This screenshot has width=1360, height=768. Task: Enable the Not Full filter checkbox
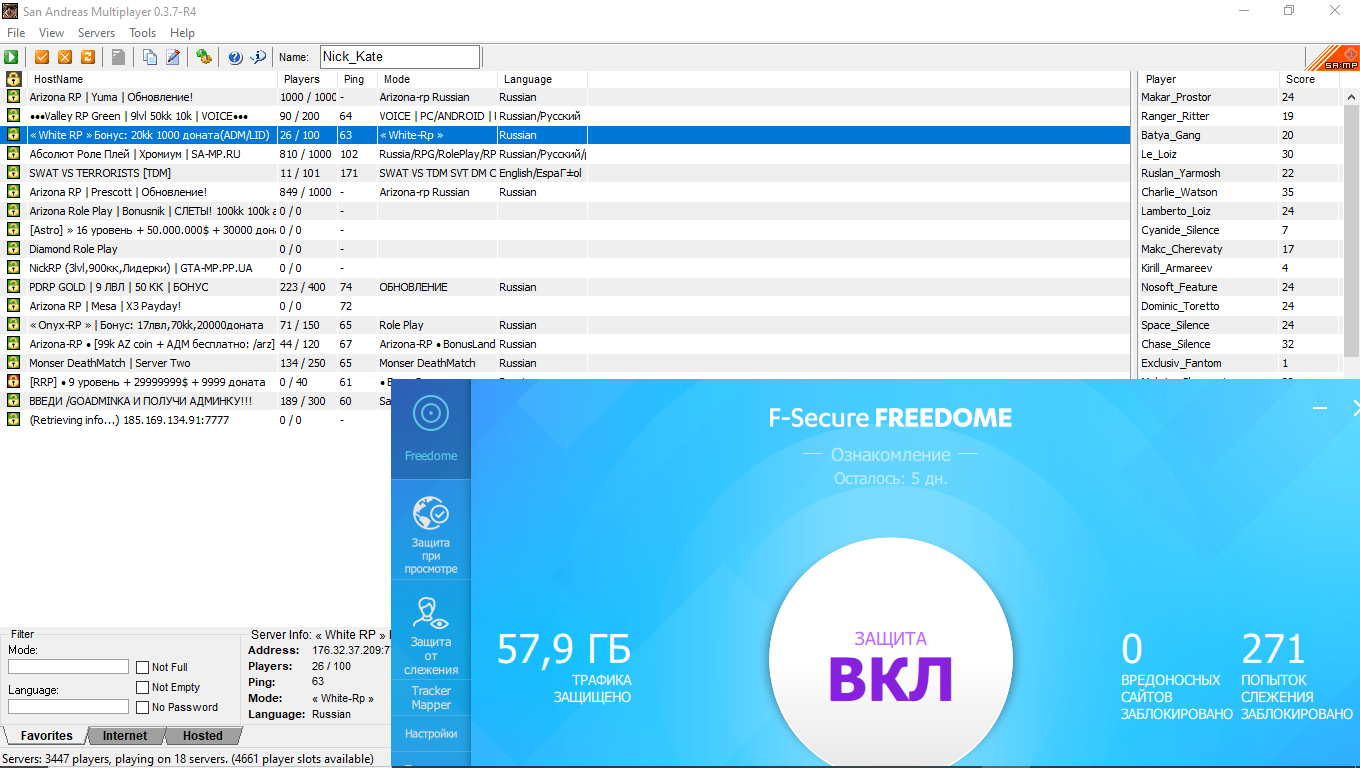[x=143, y=667]
